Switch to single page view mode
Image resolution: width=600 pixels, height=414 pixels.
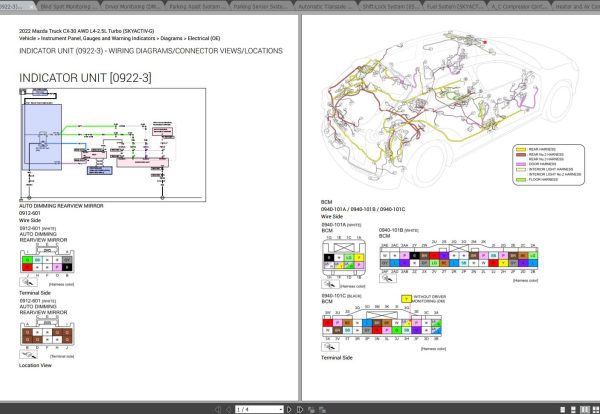(562, 409)
